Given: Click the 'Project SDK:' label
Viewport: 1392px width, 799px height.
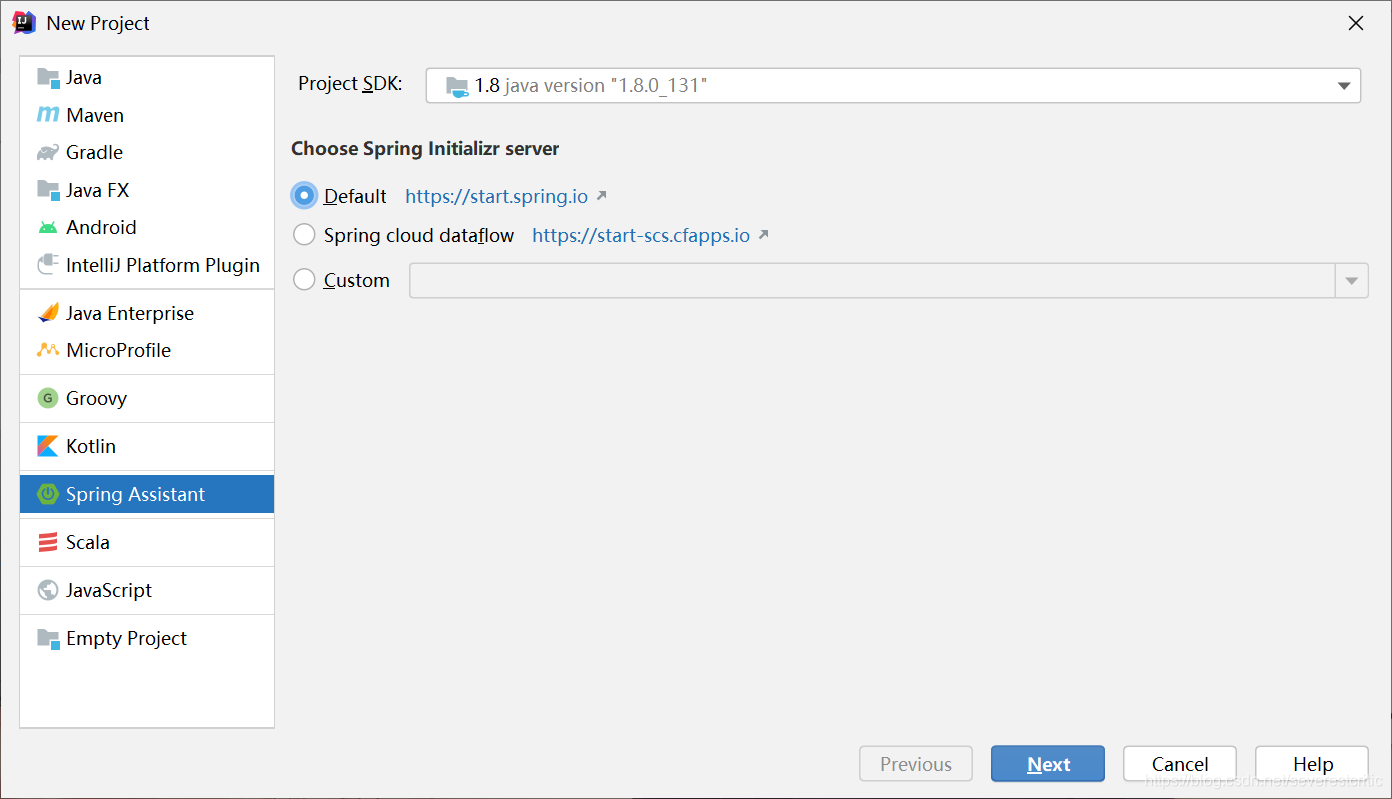Looking at the screenshot, I should click(x=350, y=84).
